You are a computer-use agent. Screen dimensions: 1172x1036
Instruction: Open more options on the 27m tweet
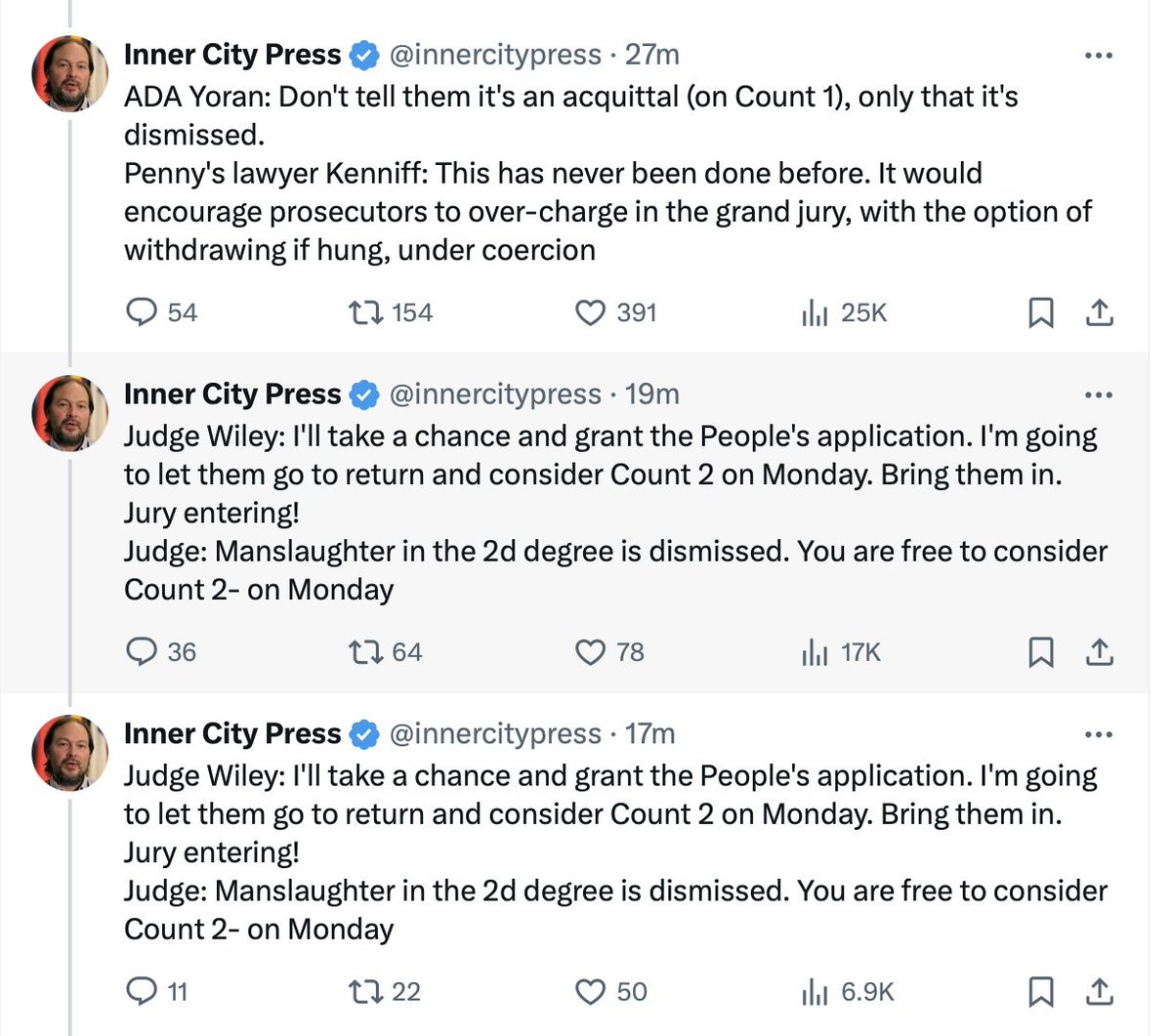pos(1099,56)
